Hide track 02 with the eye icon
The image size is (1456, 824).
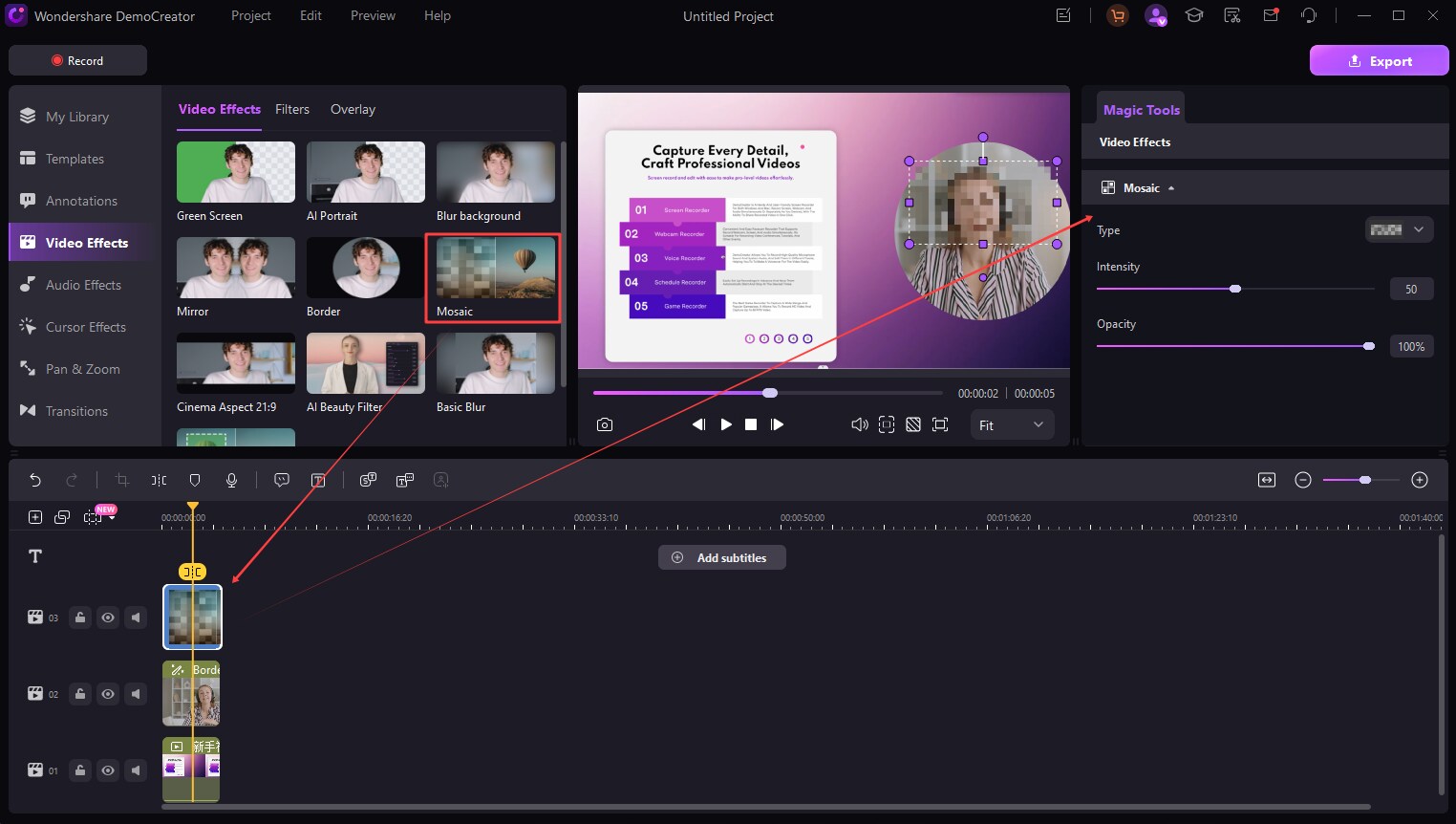click(108, 694)
